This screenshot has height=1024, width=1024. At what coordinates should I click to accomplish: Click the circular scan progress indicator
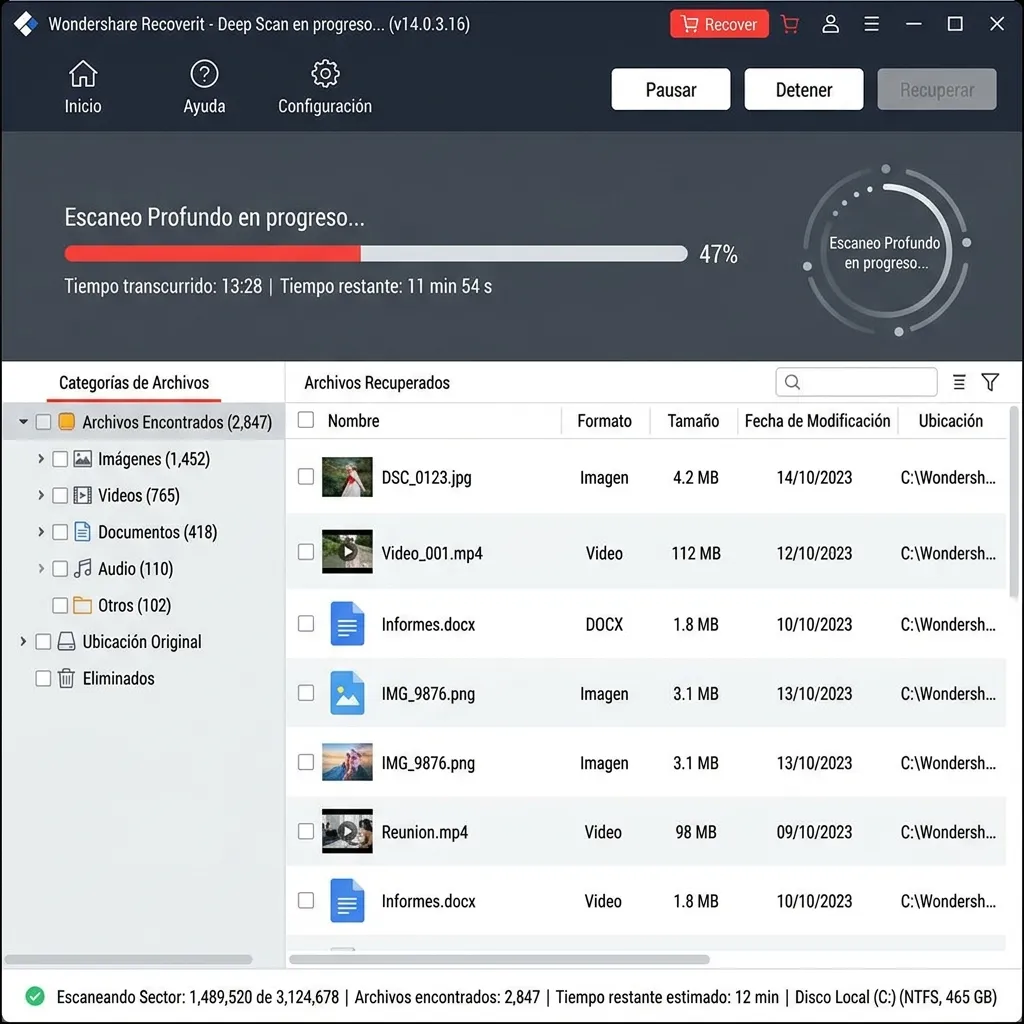point(886,253)
